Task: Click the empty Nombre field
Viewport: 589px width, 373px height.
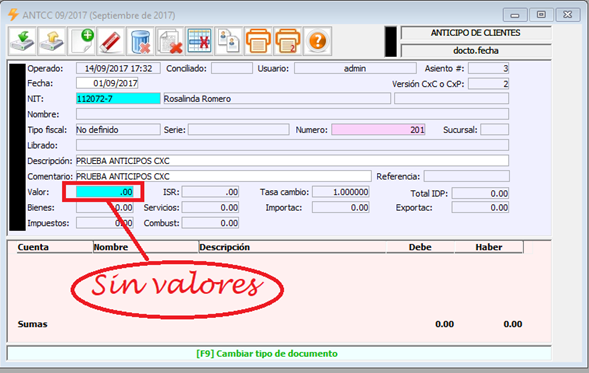Action: pos(292,114)
